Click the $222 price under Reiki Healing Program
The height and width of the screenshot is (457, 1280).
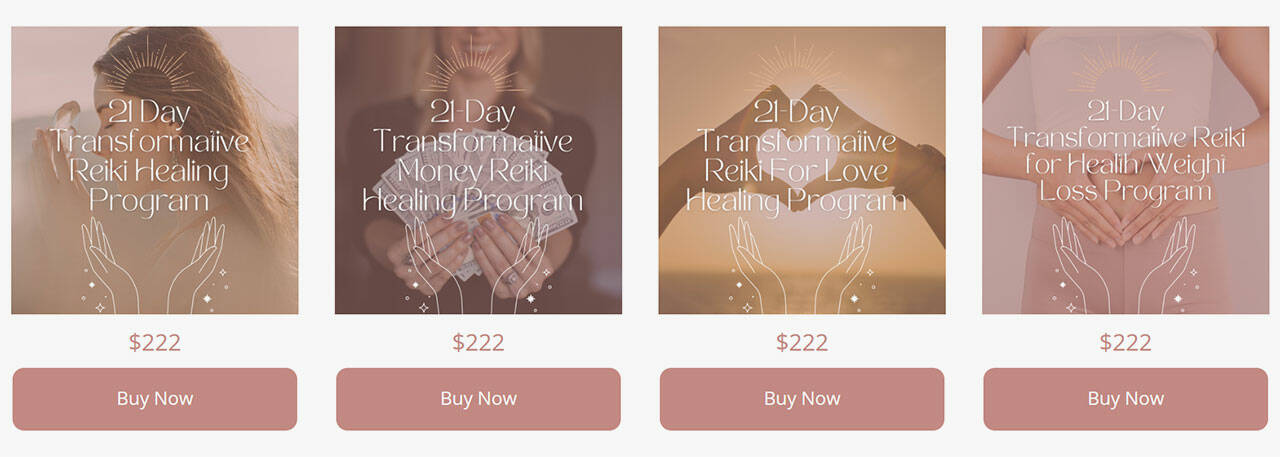155,343
